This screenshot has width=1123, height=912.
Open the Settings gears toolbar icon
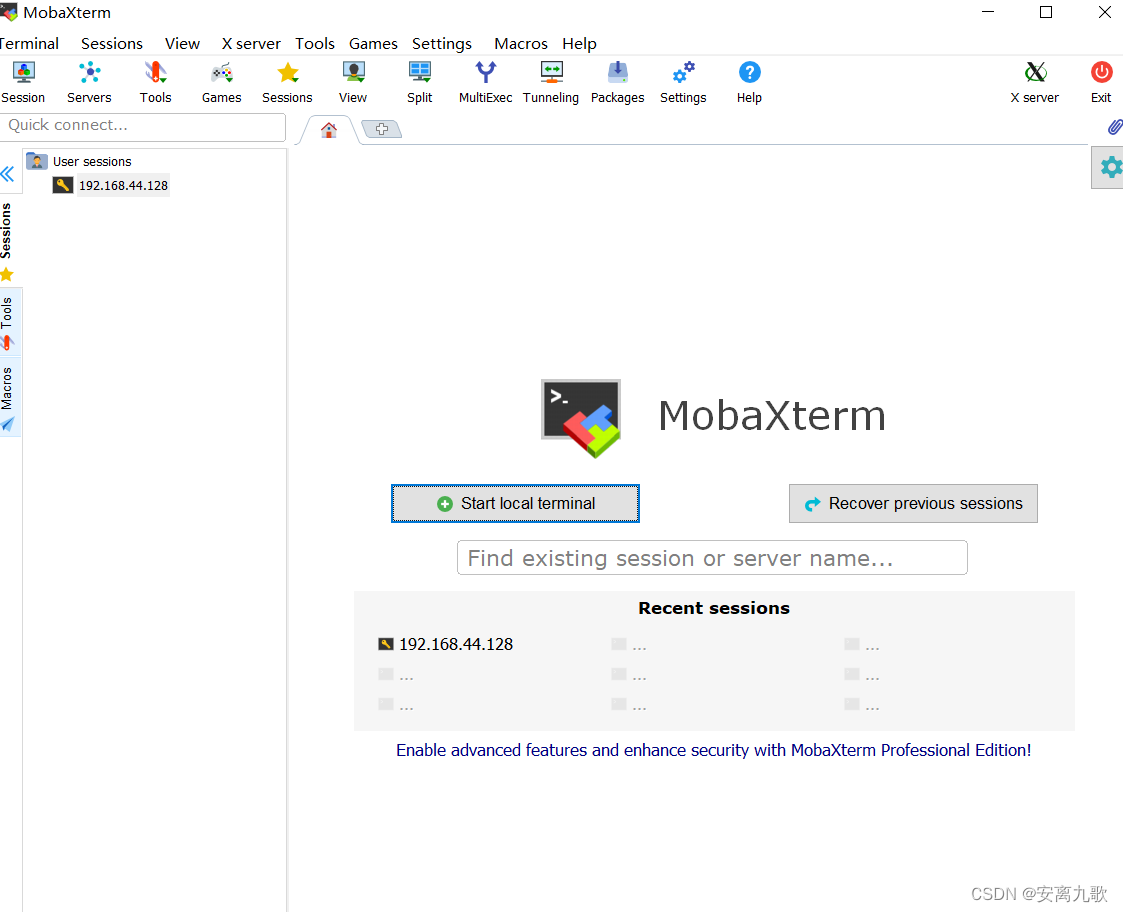[683, 82]
